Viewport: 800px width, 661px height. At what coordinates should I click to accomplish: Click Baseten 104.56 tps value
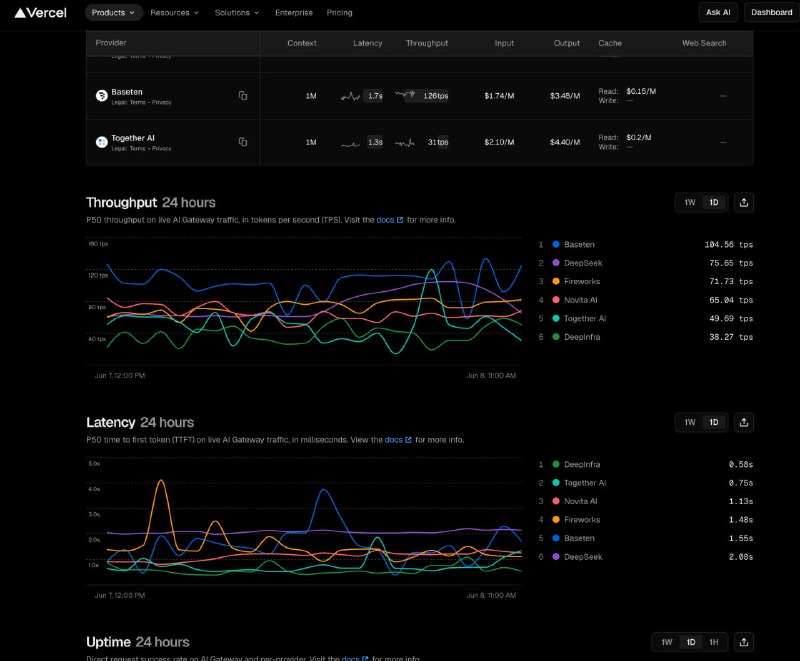click(728, 245)
